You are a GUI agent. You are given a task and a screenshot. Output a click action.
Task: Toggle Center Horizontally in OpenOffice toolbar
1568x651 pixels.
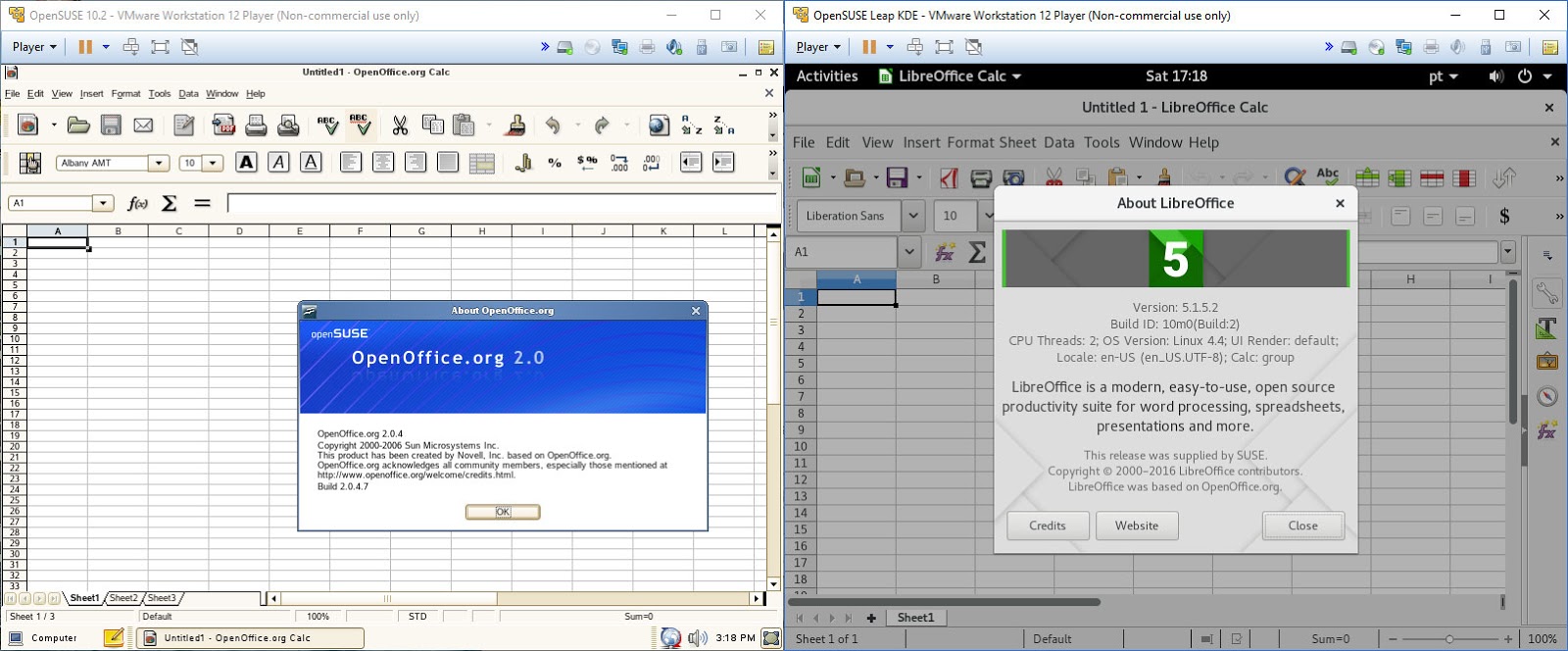(x=383, y=163)
